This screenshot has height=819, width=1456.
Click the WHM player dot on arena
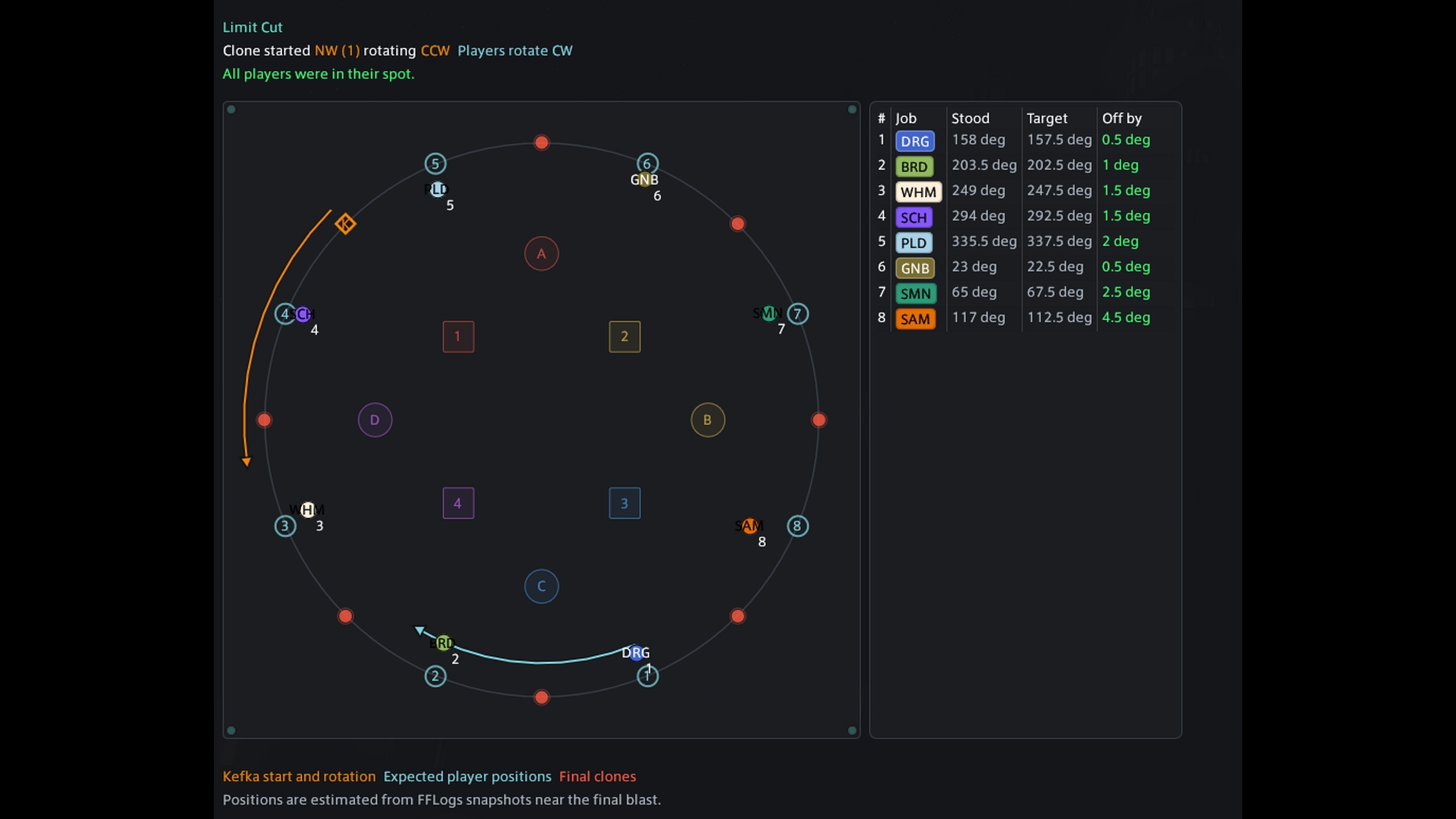[307, 510]
